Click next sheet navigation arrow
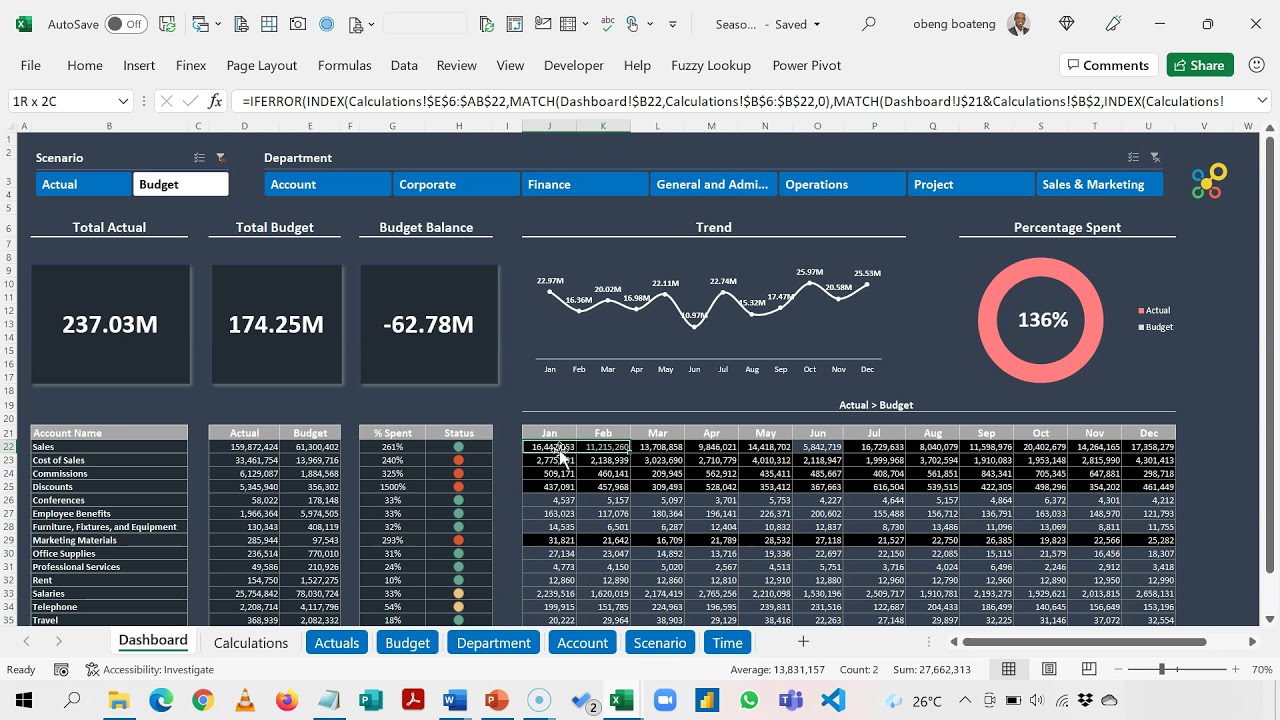The width and height of the screenshot is (1280, 720). [x=59, y=642]
